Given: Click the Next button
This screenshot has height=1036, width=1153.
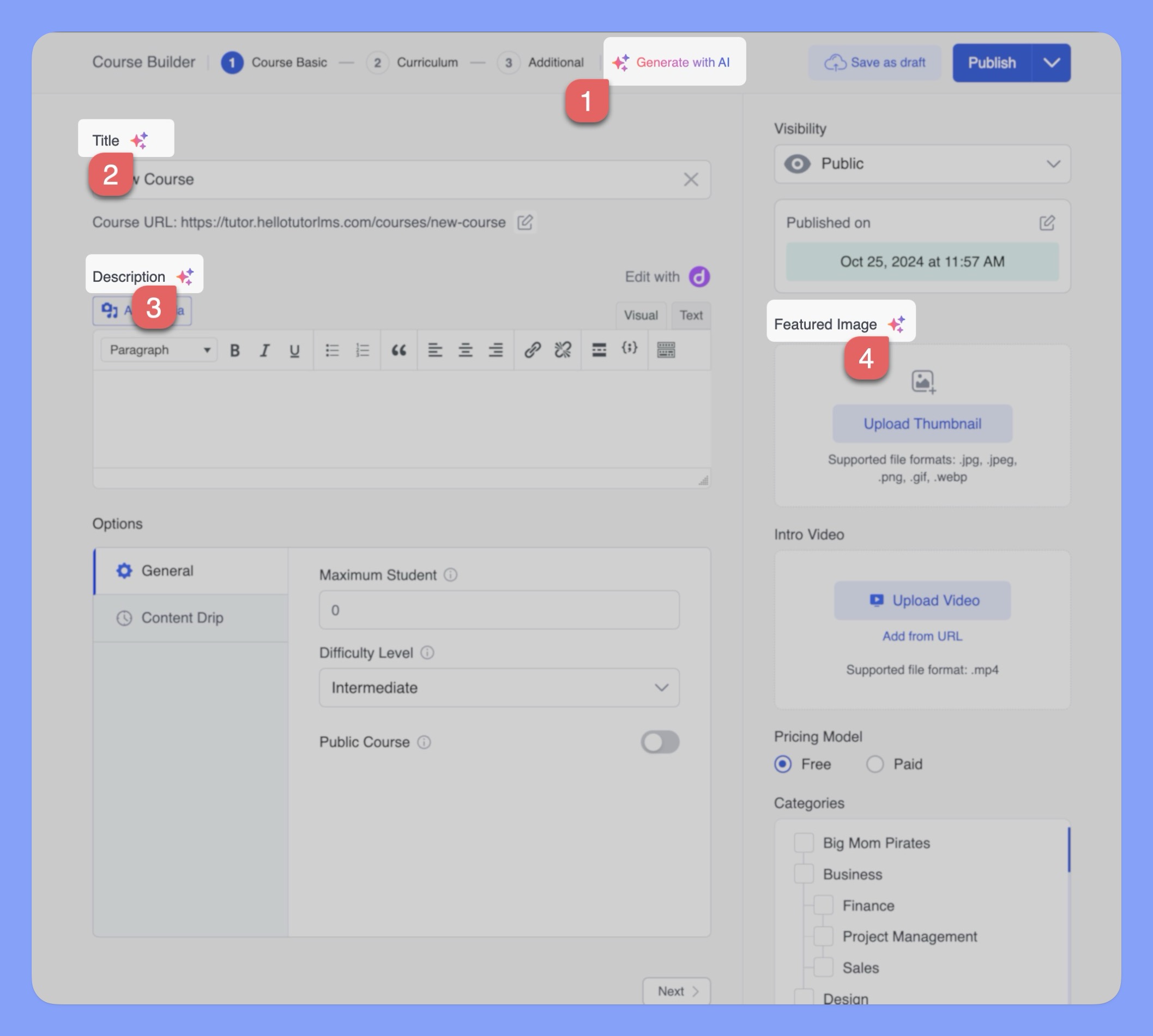Looking at the screenshot, I should [677, 992].
